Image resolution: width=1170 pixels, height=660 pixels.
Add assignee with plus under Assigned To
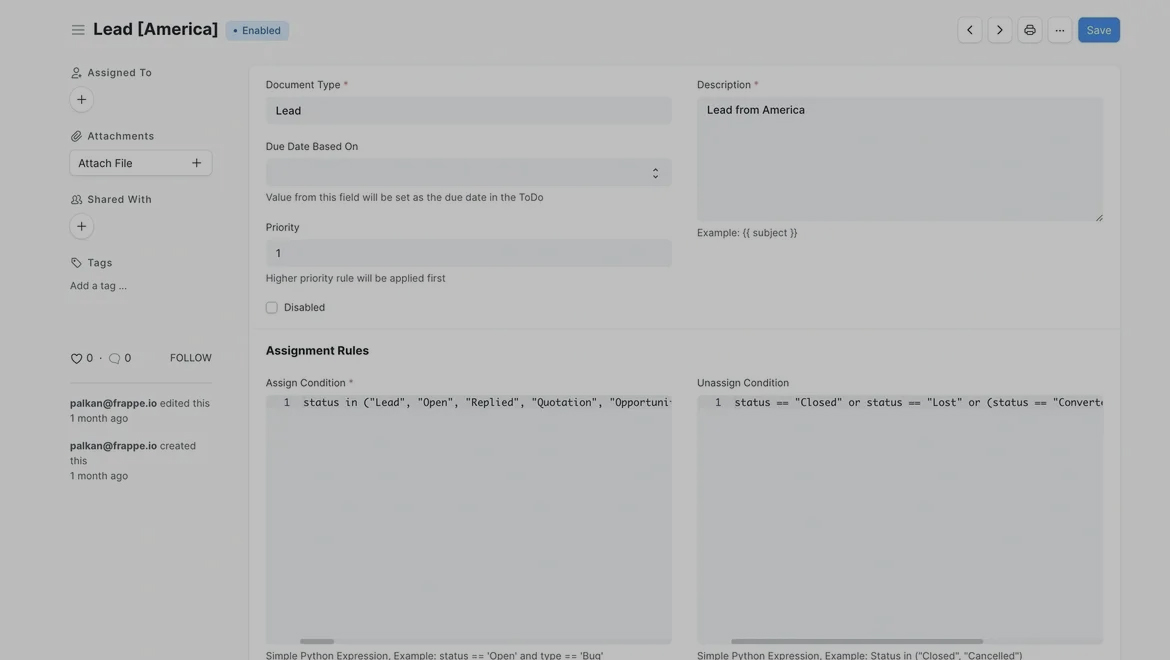pyautogui.click(x=82, y=99)
